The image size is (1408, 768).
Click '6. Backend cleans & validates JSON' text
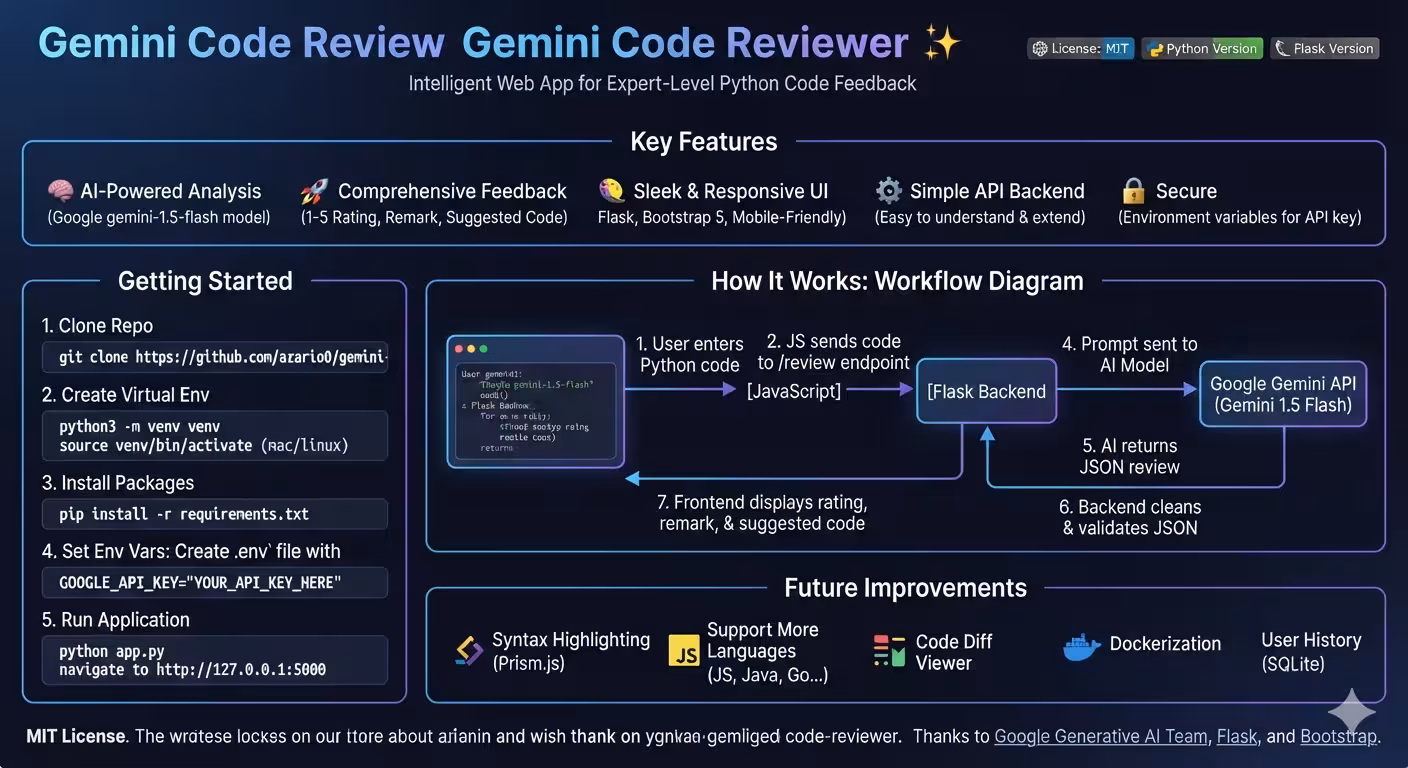(x=1130, y=517)
